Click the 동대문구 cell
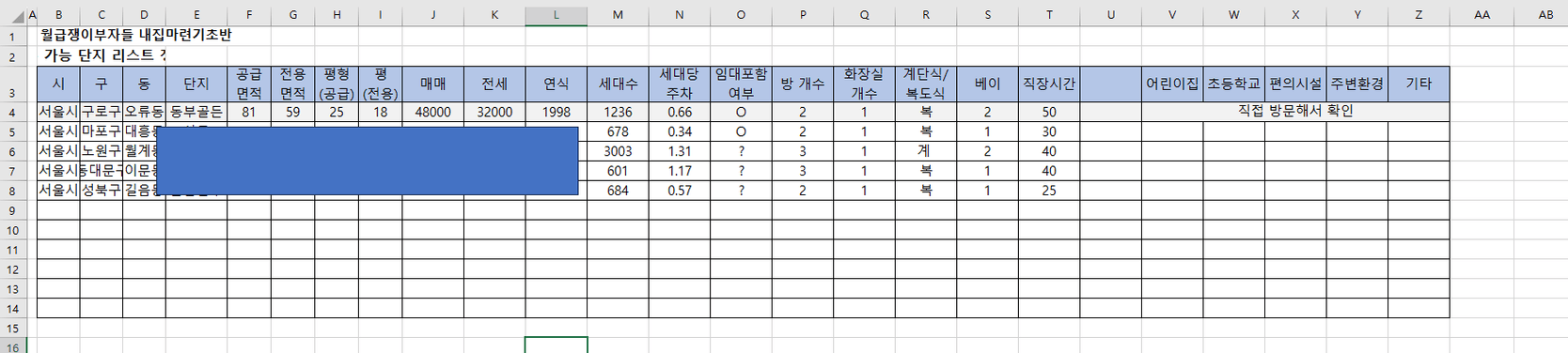 point(102,171)
